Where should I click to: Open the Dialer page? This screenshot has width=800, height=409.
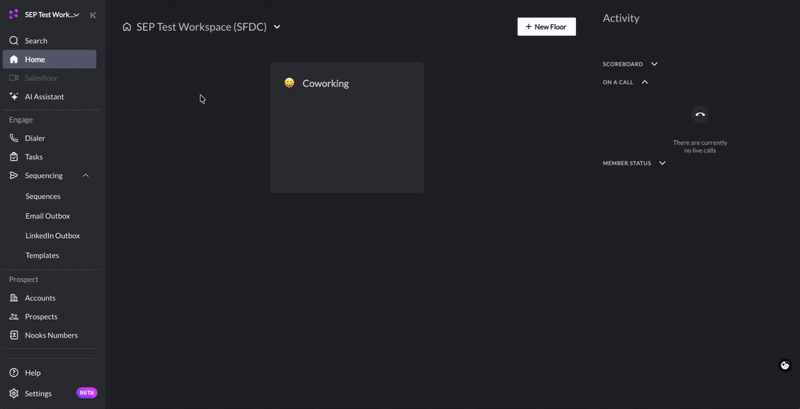pyautogui.click(x=49, y=138)
